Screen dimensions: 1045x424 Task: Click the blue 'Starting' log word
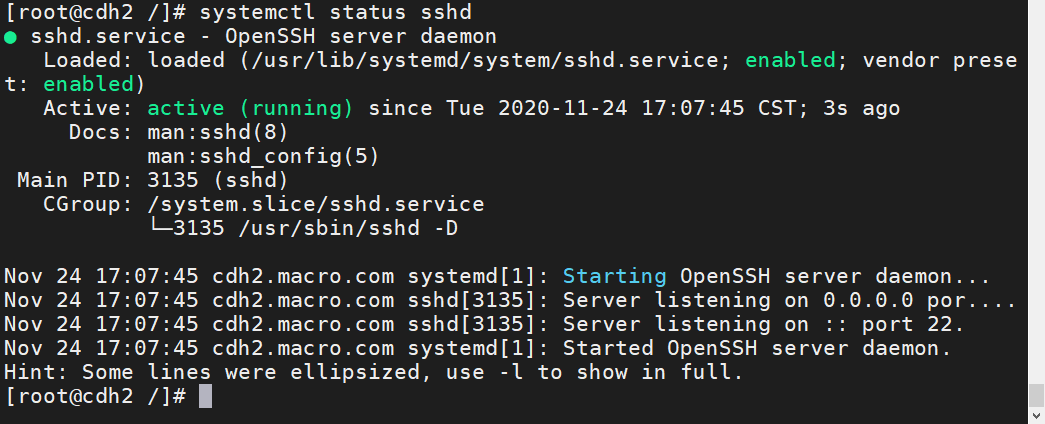[614, 277]
